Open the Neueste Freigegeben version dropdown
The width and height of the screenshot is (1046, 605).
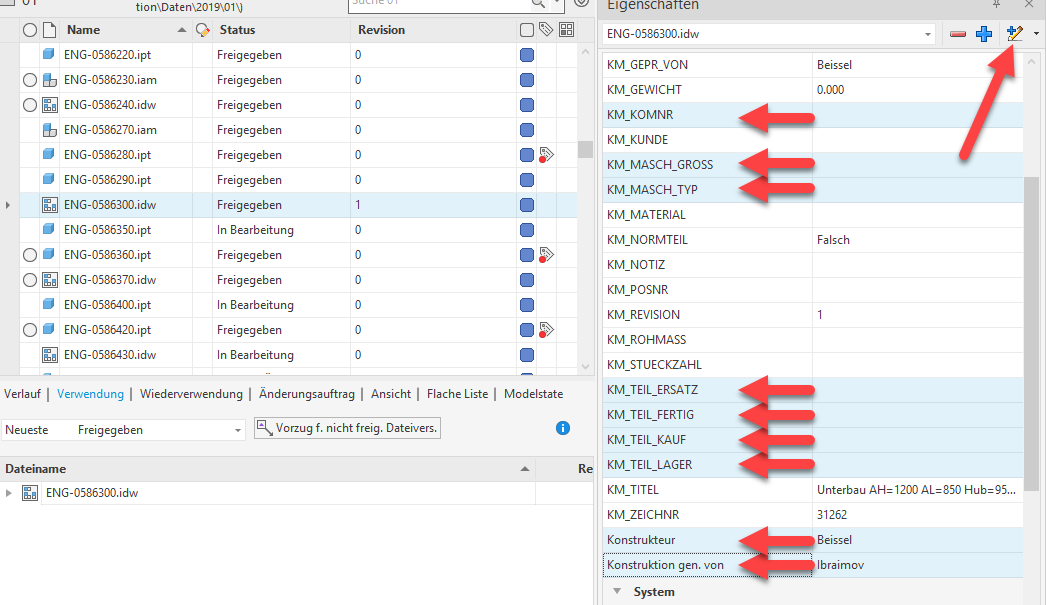coord(238,430)
